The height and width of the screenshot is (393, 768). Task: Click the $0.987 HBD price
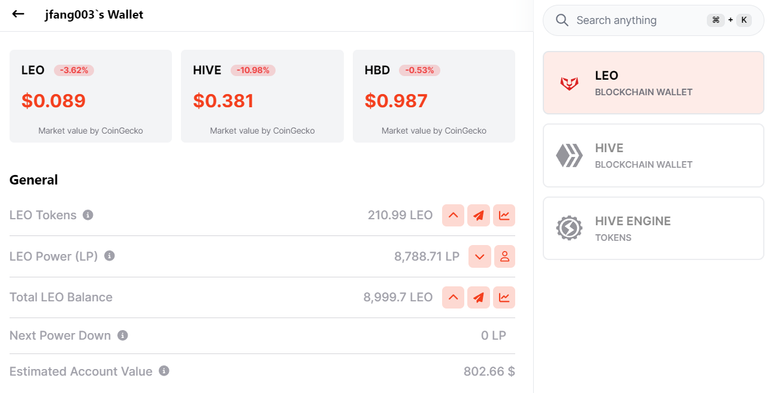point(396,100)
